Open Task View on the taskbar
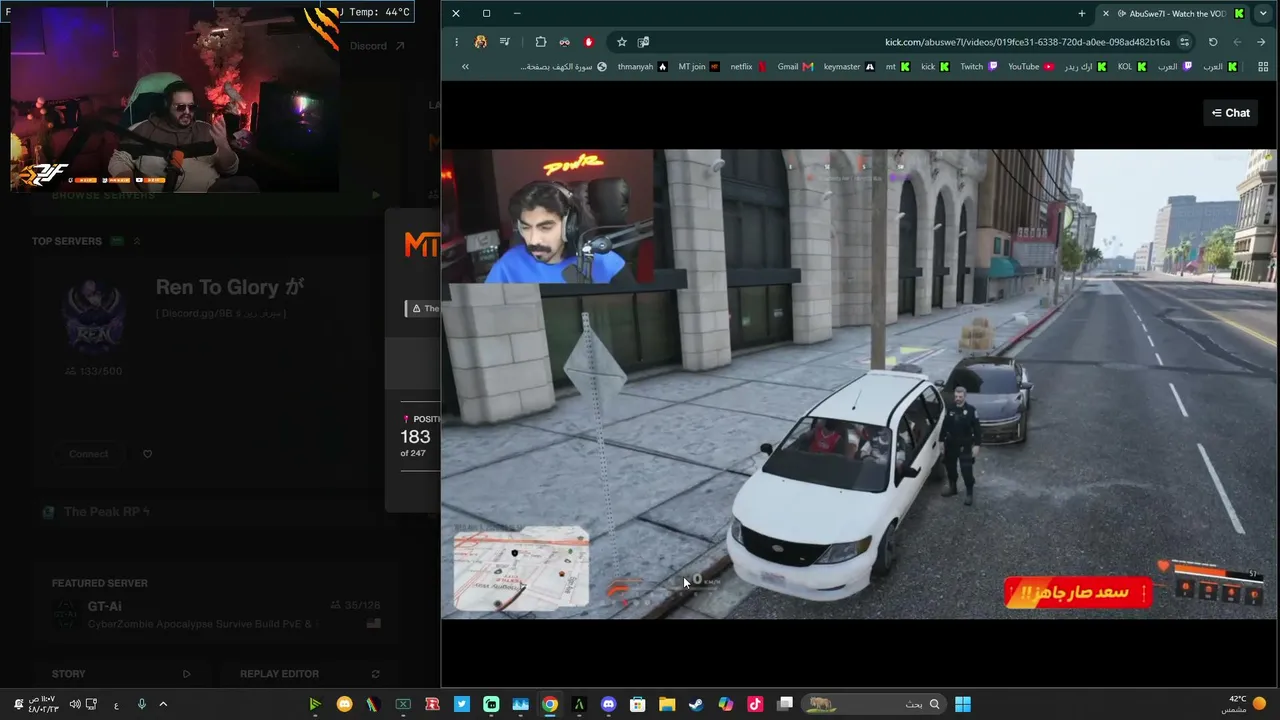The height and width of the screenshot is (720, 1280). 785,704
